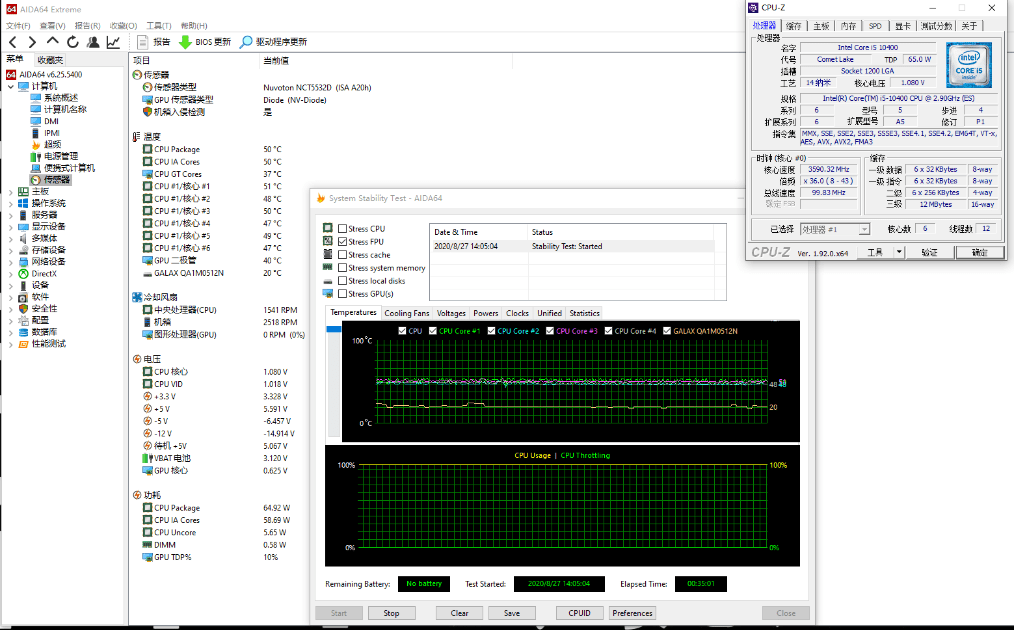The image size is (1014, 630).
Task: Collapse the 计算机 tree node
Action: (11, 86)
